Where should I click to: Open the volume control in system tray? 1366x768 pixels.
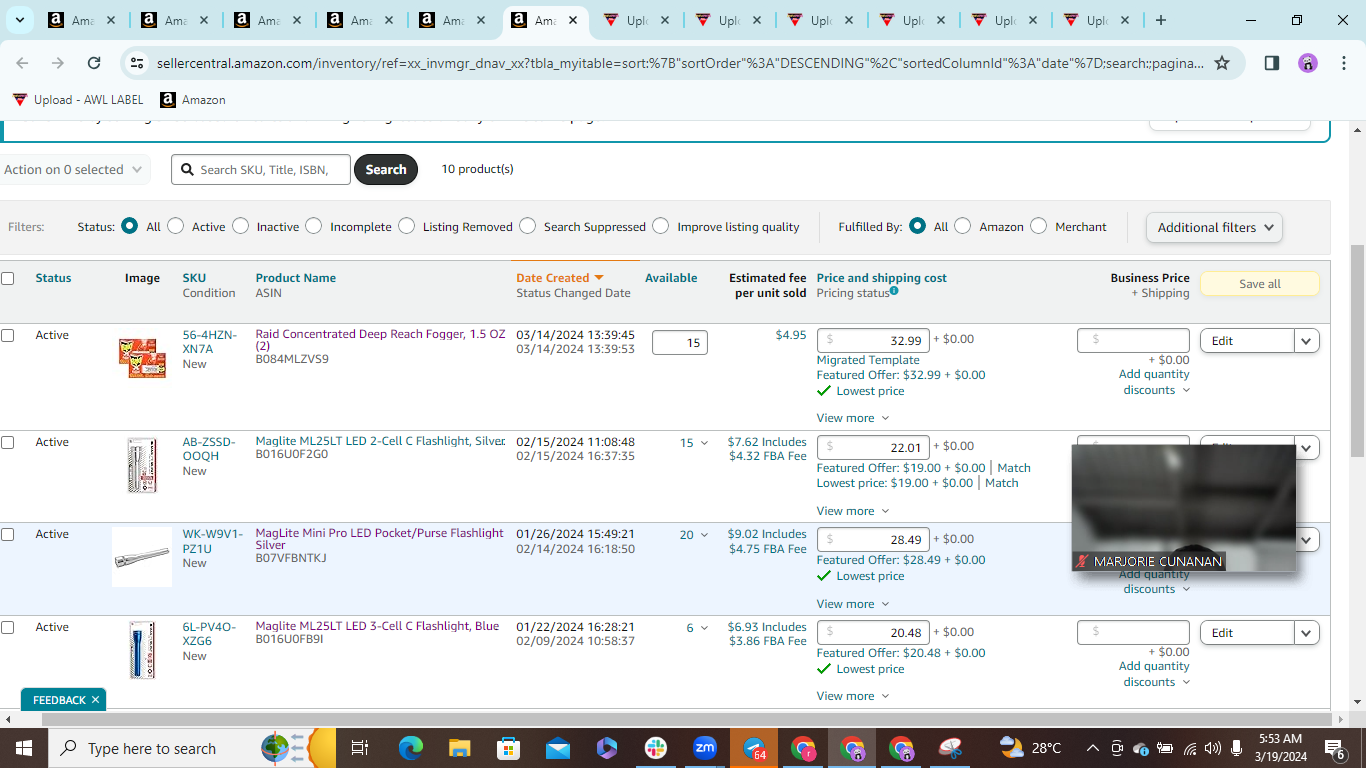[1213, 748]
